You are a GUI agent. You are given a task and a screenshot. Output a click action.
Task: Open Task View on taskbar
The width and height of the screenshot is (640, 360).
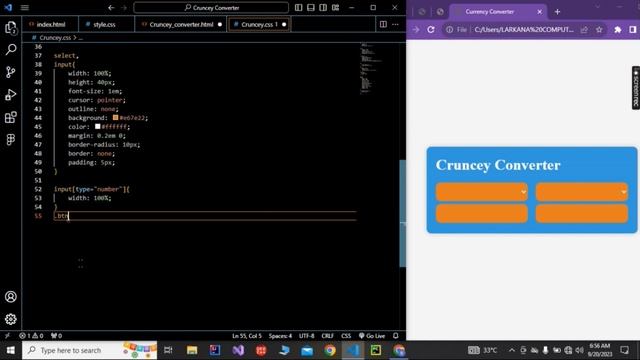point(168,350)
